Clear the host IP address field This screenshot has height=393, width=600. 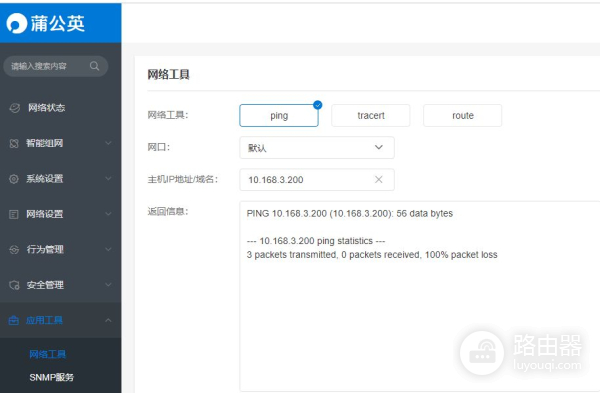coord(378,179)
